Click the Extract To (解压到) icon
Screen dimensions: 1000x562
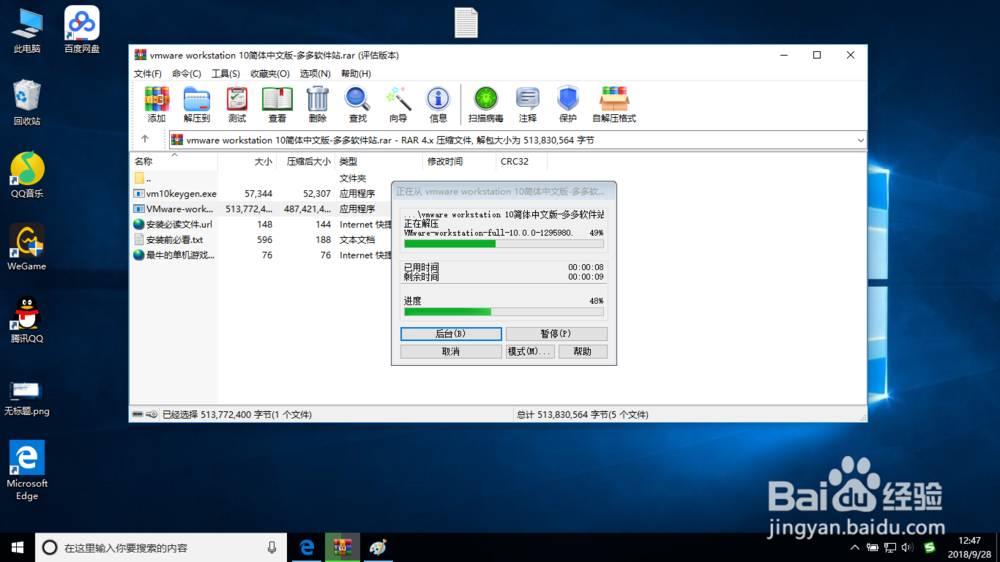(x=196, y=105)
